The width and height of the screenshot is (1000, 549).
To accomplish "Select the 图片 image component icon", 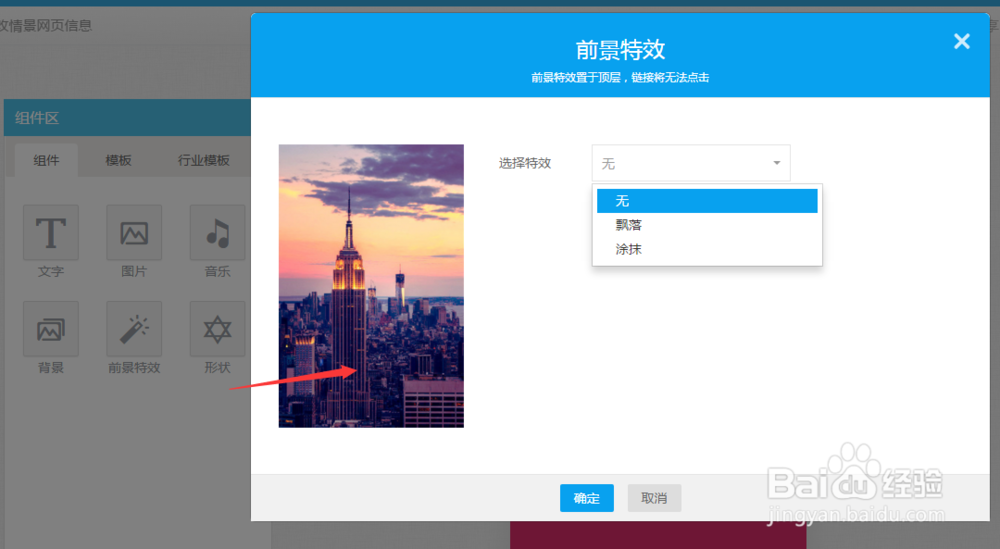I will click(134, 233).
